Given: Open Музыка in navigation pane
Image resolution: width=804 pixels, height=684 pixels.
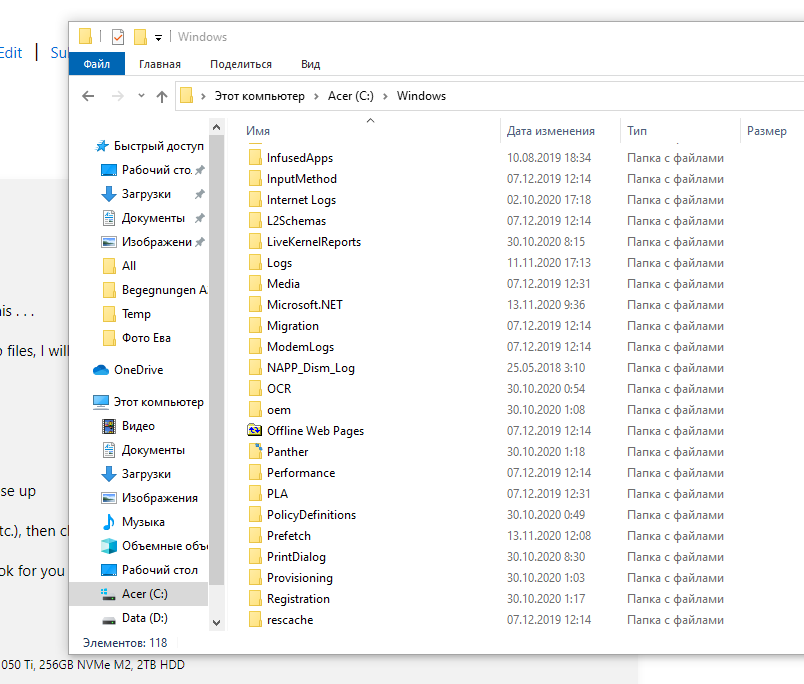Looking at the screenshot, I should pyautogui.click(x=133, y=522).
